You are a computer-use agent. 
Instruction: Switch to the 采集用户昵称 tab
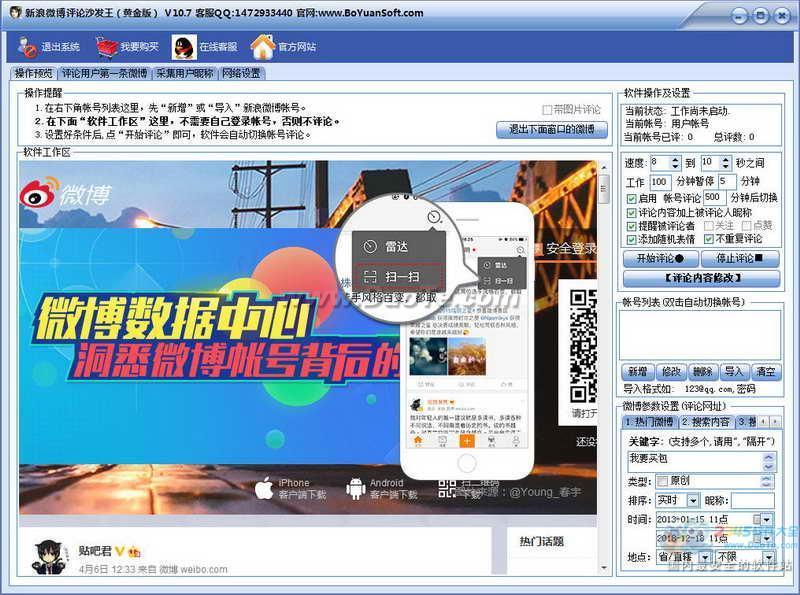click(x=185, y=73)
